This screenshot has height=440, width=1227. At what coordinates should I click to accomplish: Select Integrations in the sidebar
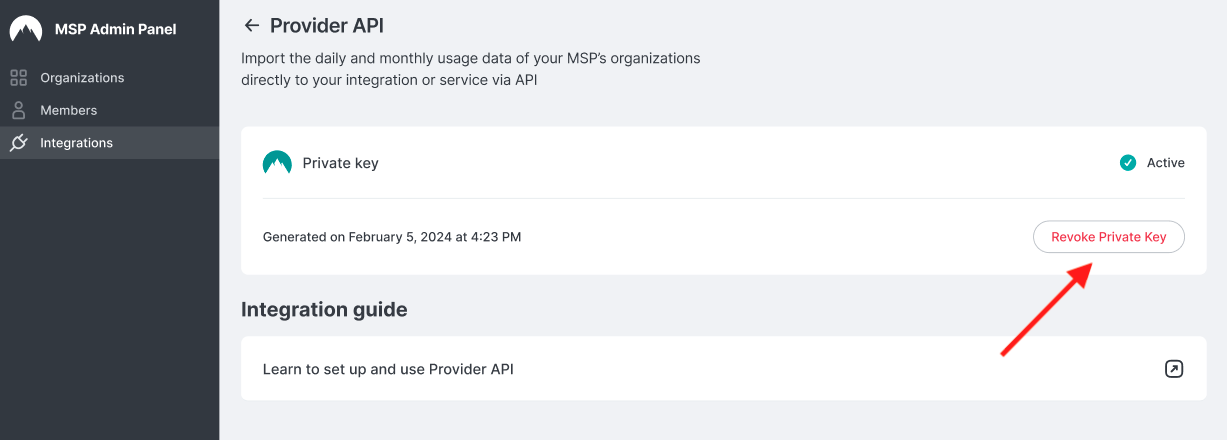[110, 143]
